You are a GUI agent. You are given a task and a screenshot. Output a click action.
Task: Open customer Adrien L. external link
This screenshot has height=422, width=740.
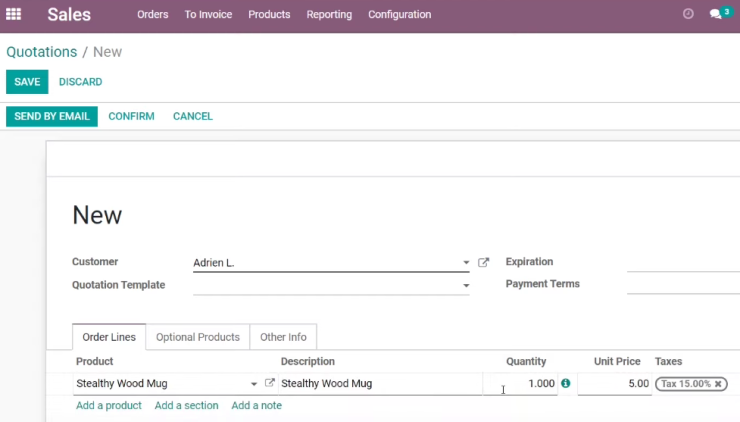pos(483,262)
